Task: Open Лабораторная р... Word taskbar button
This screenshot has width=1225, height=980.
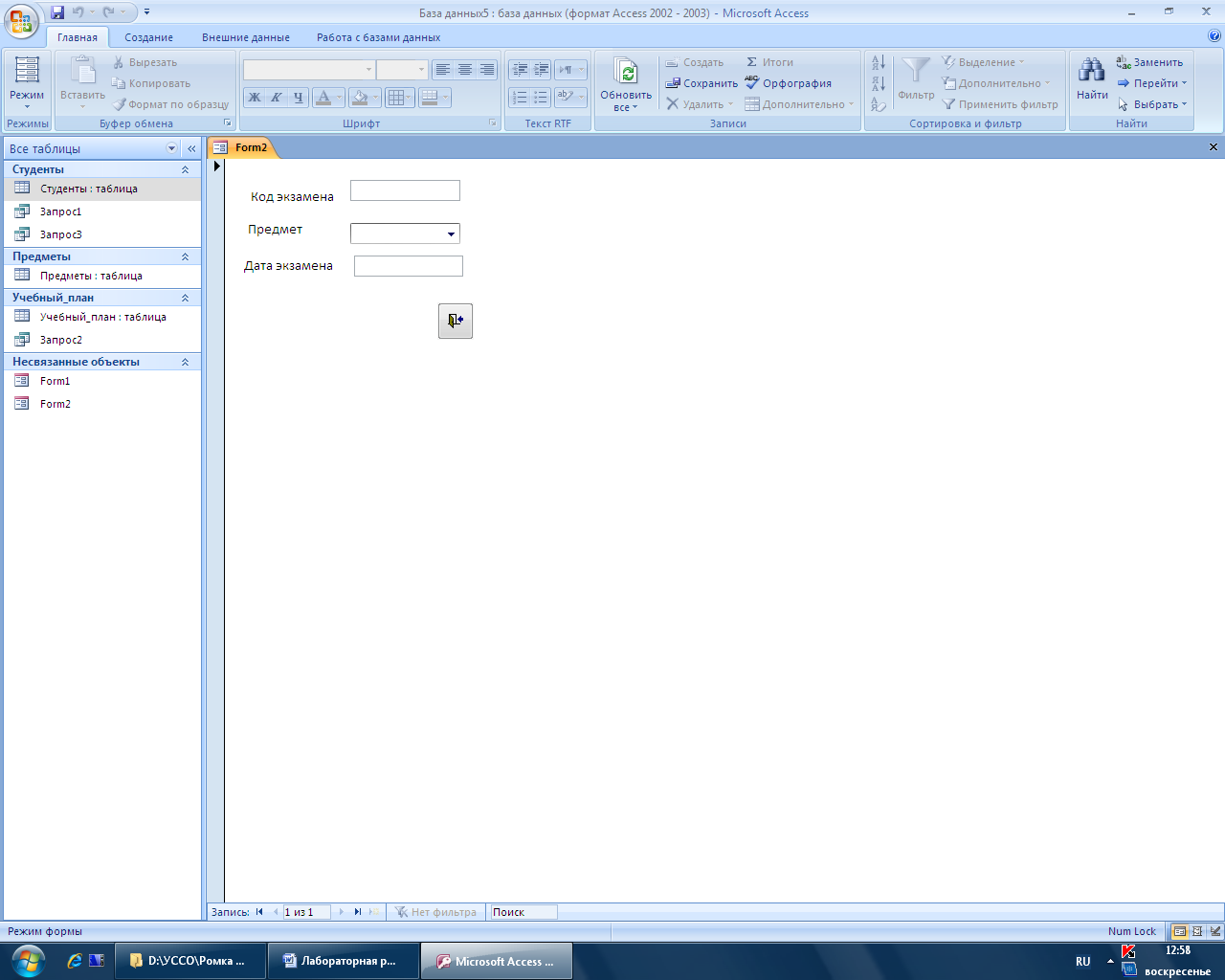Action: [343, 961]
